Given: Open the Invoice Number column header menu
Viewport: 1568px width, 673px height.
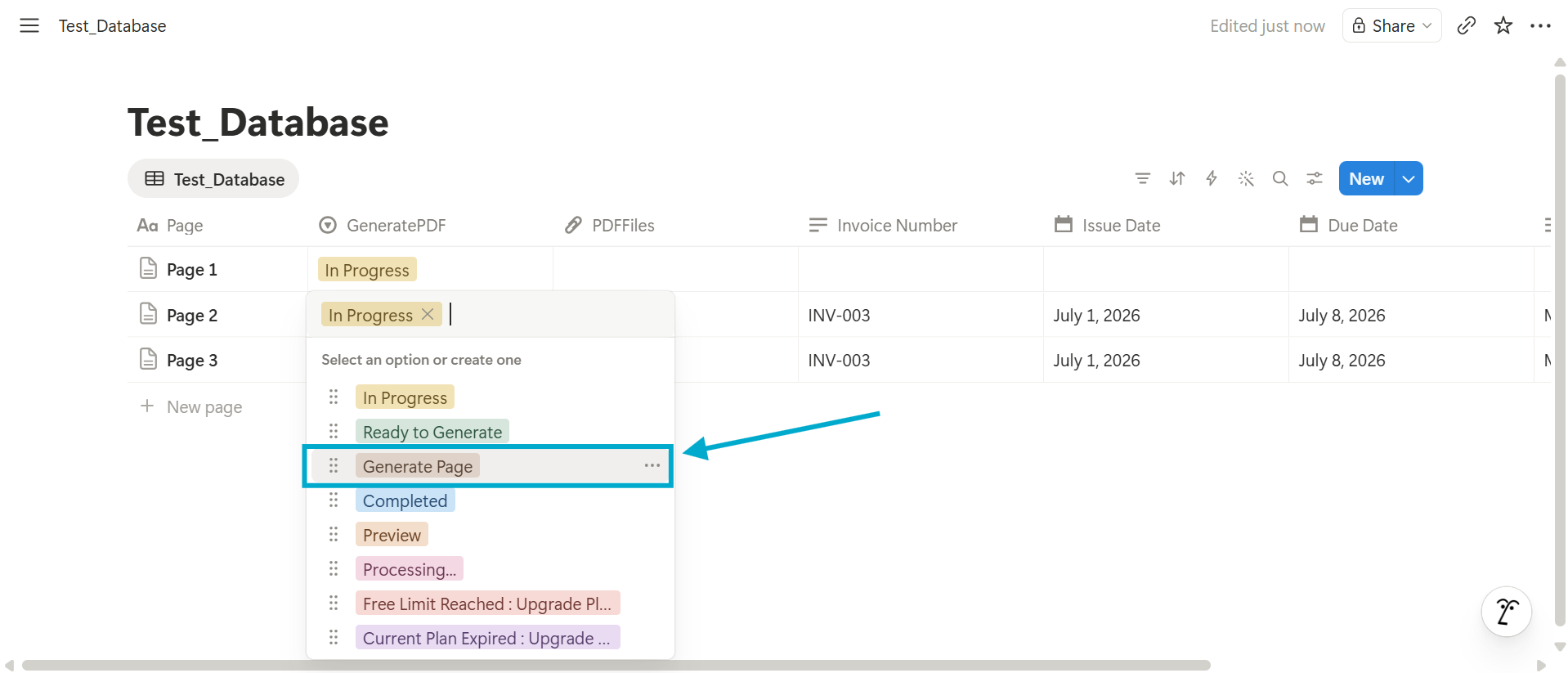Looking at the screenshot, I should point(921,225).
